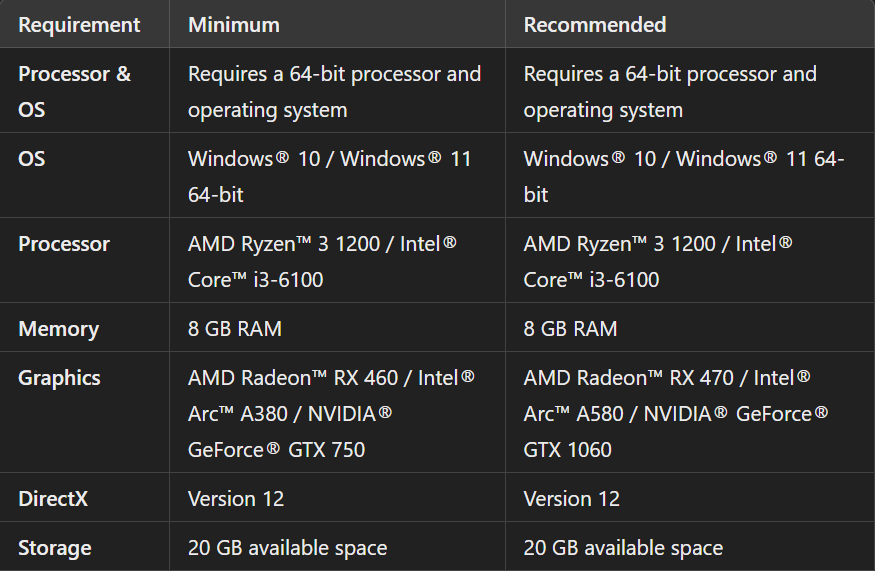
Task: Select the Recommended Graphics cell listing GTX 1060
Action: tap(676, 414)
